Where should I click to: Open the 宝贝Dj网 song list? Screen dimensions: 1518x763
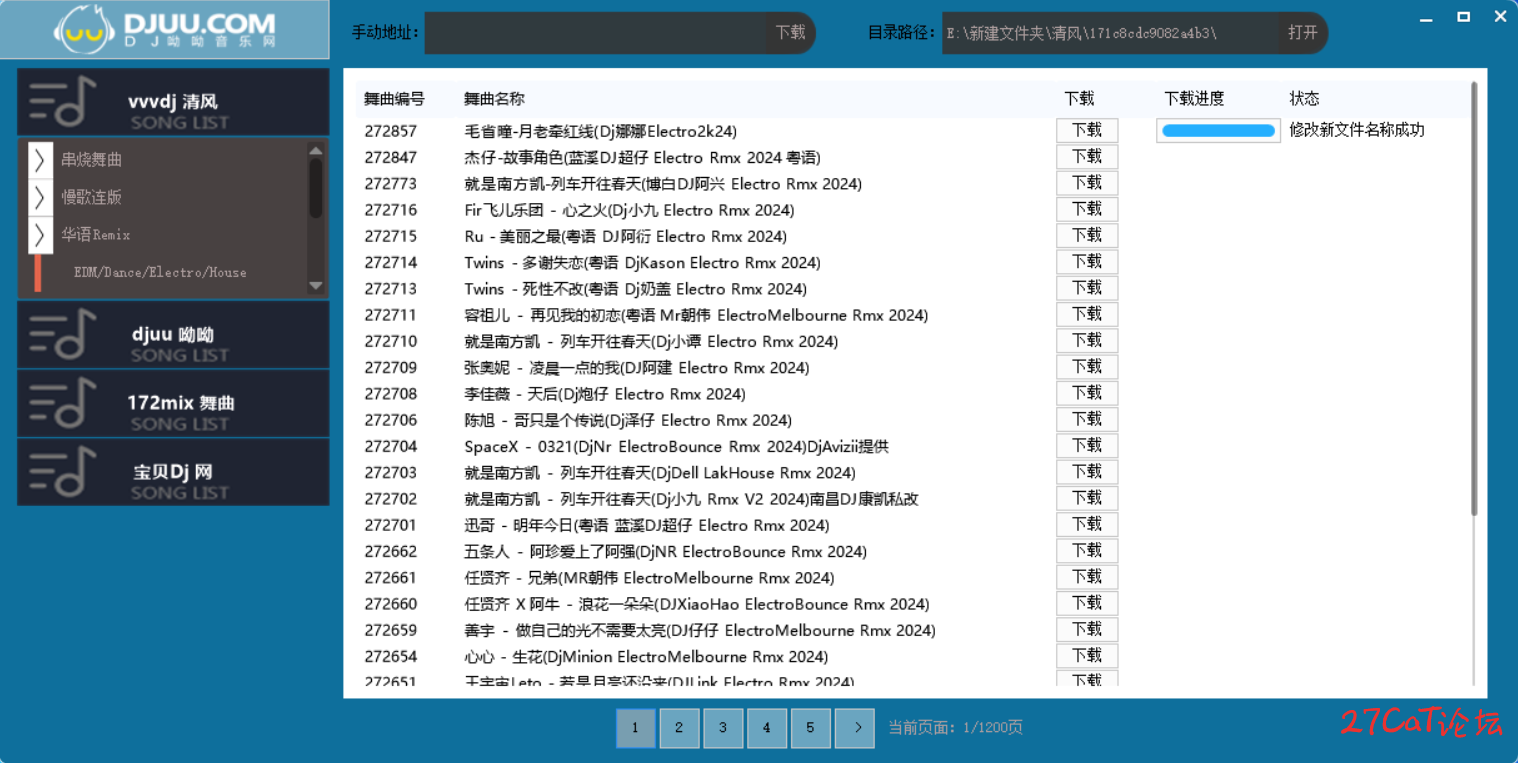[173, 472]
